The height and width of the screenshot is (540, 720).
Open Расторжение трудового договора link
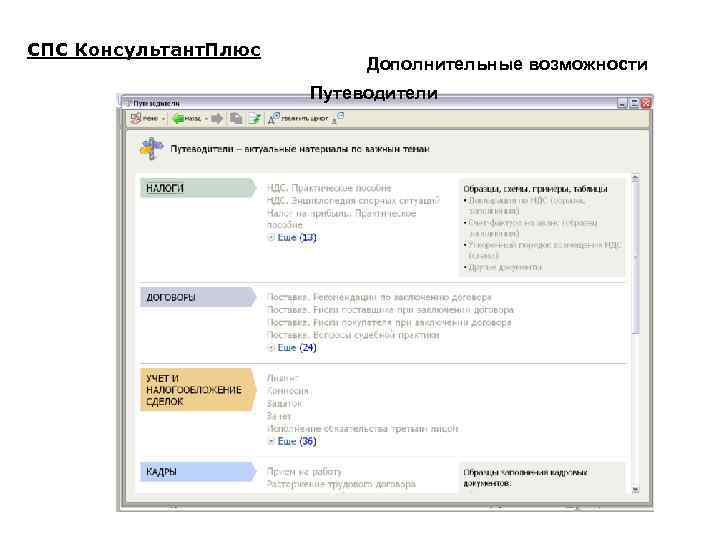click(341, 484)
